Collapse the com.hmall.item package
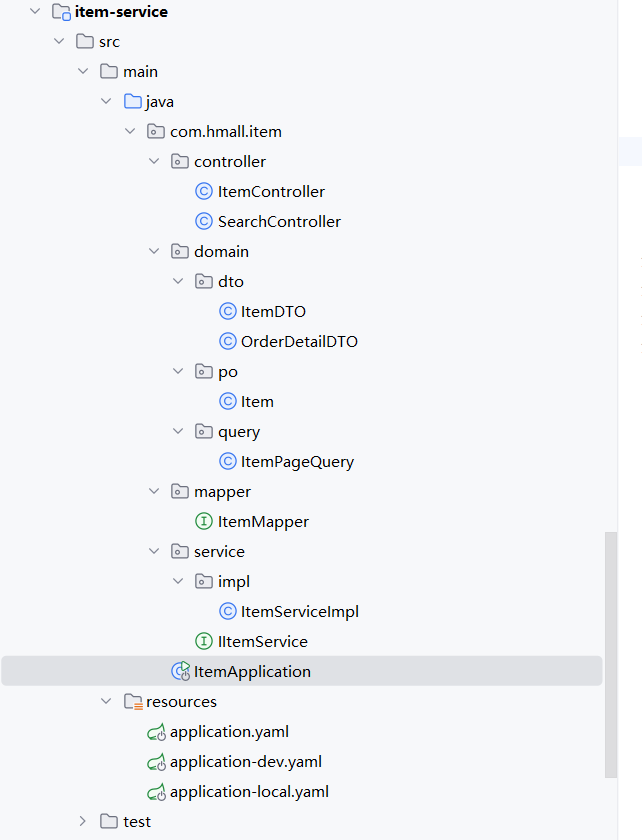Viewport: 642px width, 840px height. tap(130, 131)
